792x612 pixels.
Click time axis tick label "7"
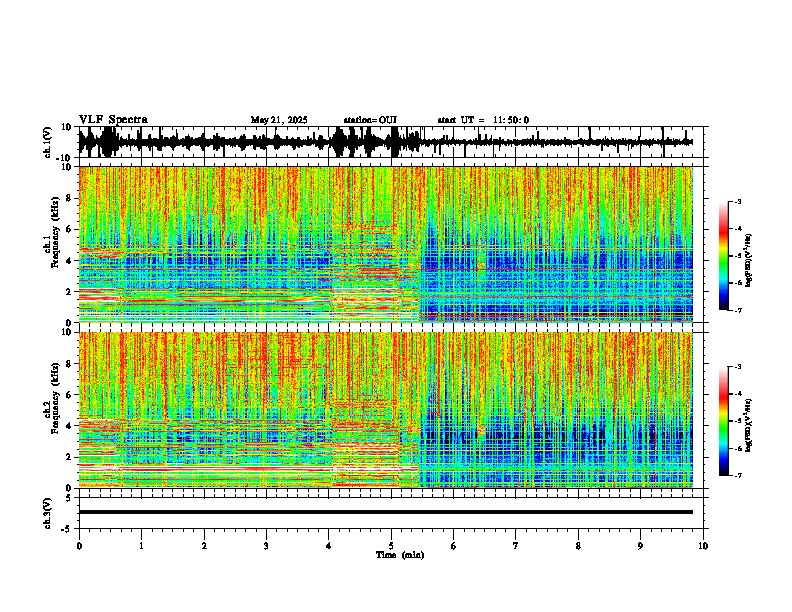pos(516,546)
